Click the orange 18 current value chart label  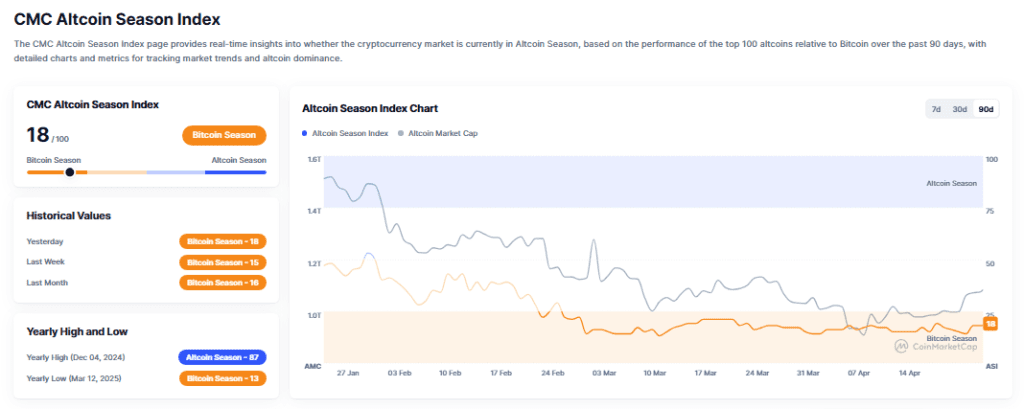(991, 324)
